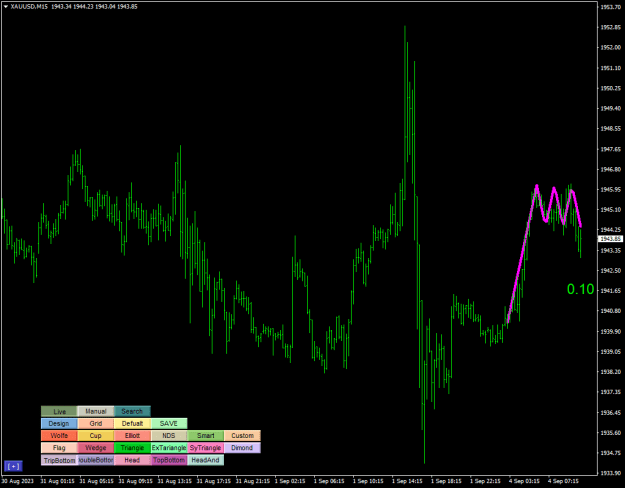Viewport: 625px width, 488px height.
Task: Click the 1945.95 price scale label
Action: coord(611,189)
